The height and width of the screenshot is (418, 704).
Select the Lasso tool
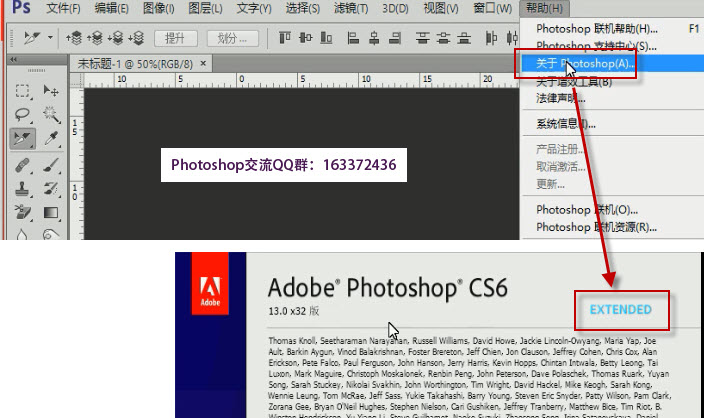(22, 115)
